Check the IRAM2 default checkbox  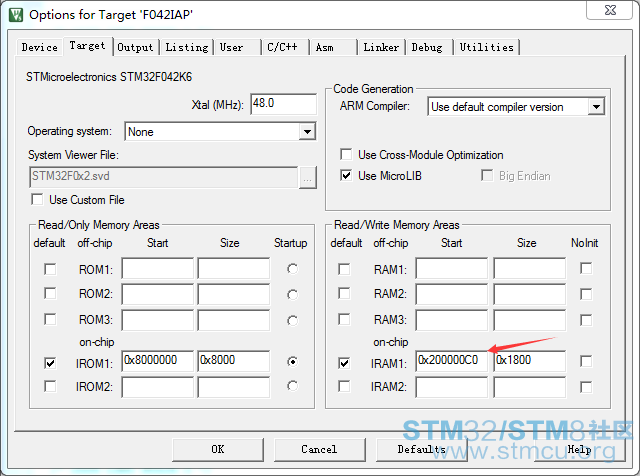(x=344, y=386)
